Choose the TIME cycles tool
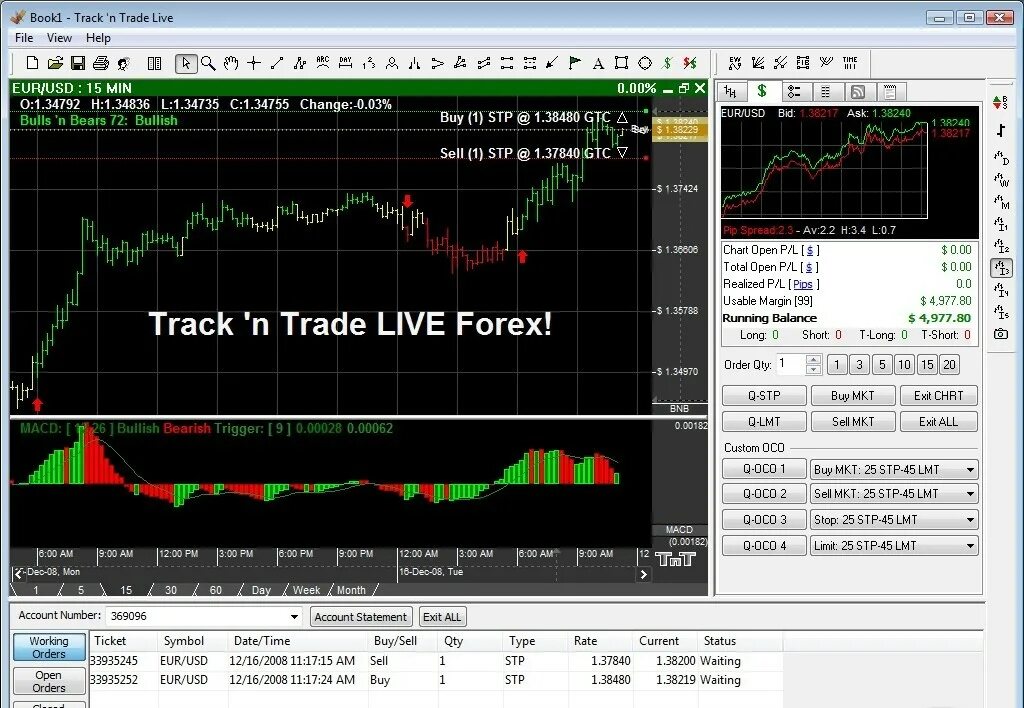The width and height of the screenshot is (1024, 708). (x=850, y=63)
